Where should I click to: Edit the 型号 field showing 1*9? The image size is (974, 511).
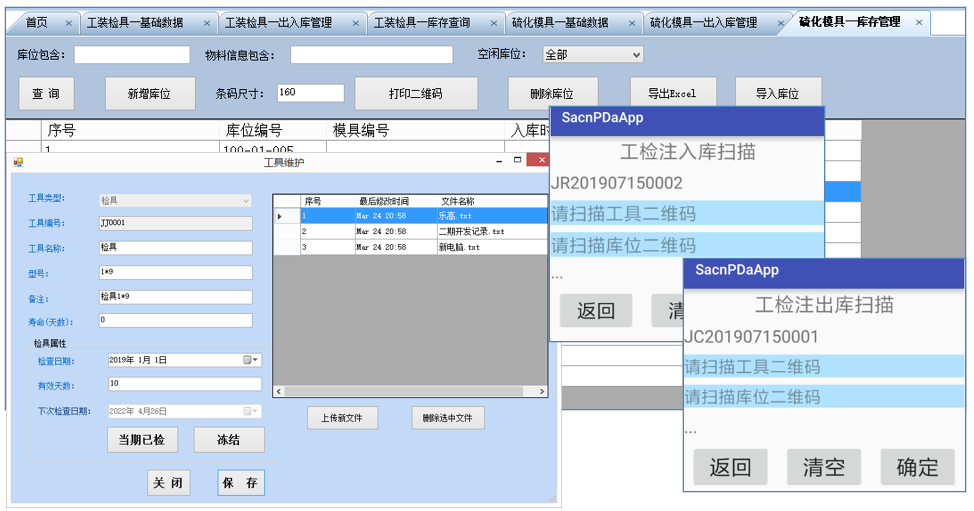pos(175,273)
